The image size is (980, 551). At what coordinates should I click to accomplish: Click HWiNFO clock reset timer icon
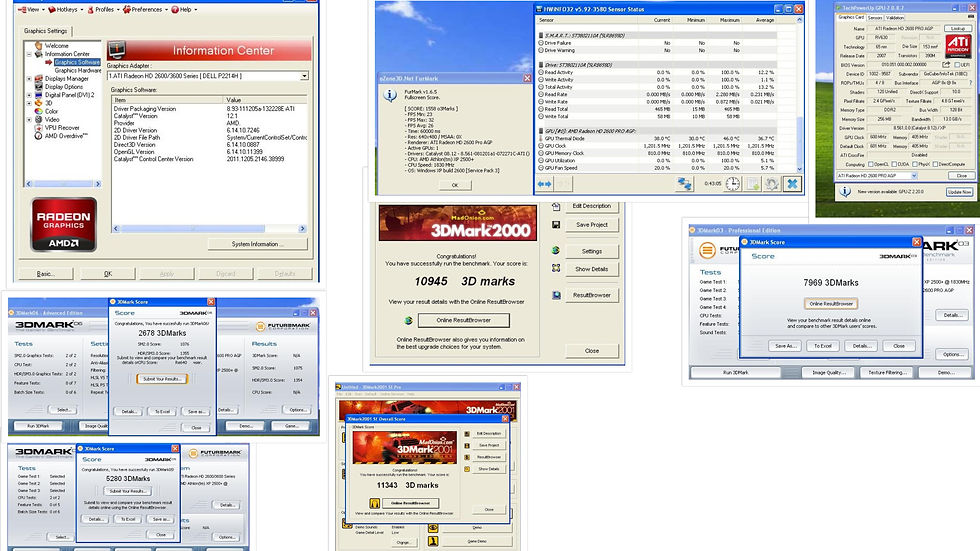coord(732,184)
